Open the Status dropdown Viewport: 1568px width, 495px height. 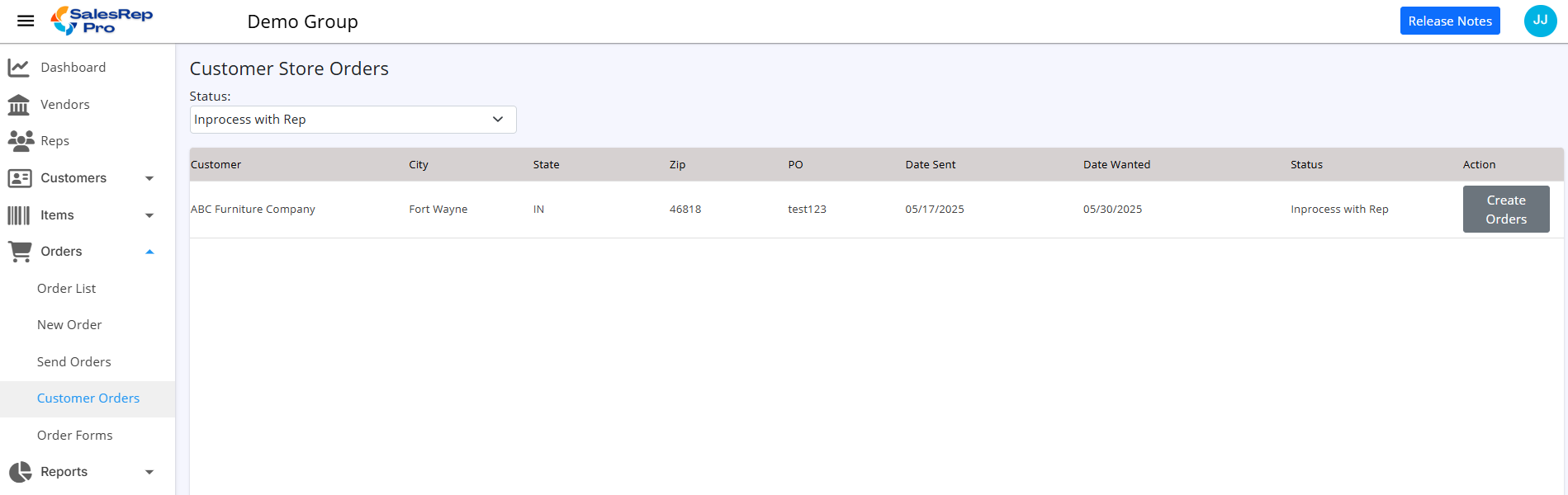(353, 120)
